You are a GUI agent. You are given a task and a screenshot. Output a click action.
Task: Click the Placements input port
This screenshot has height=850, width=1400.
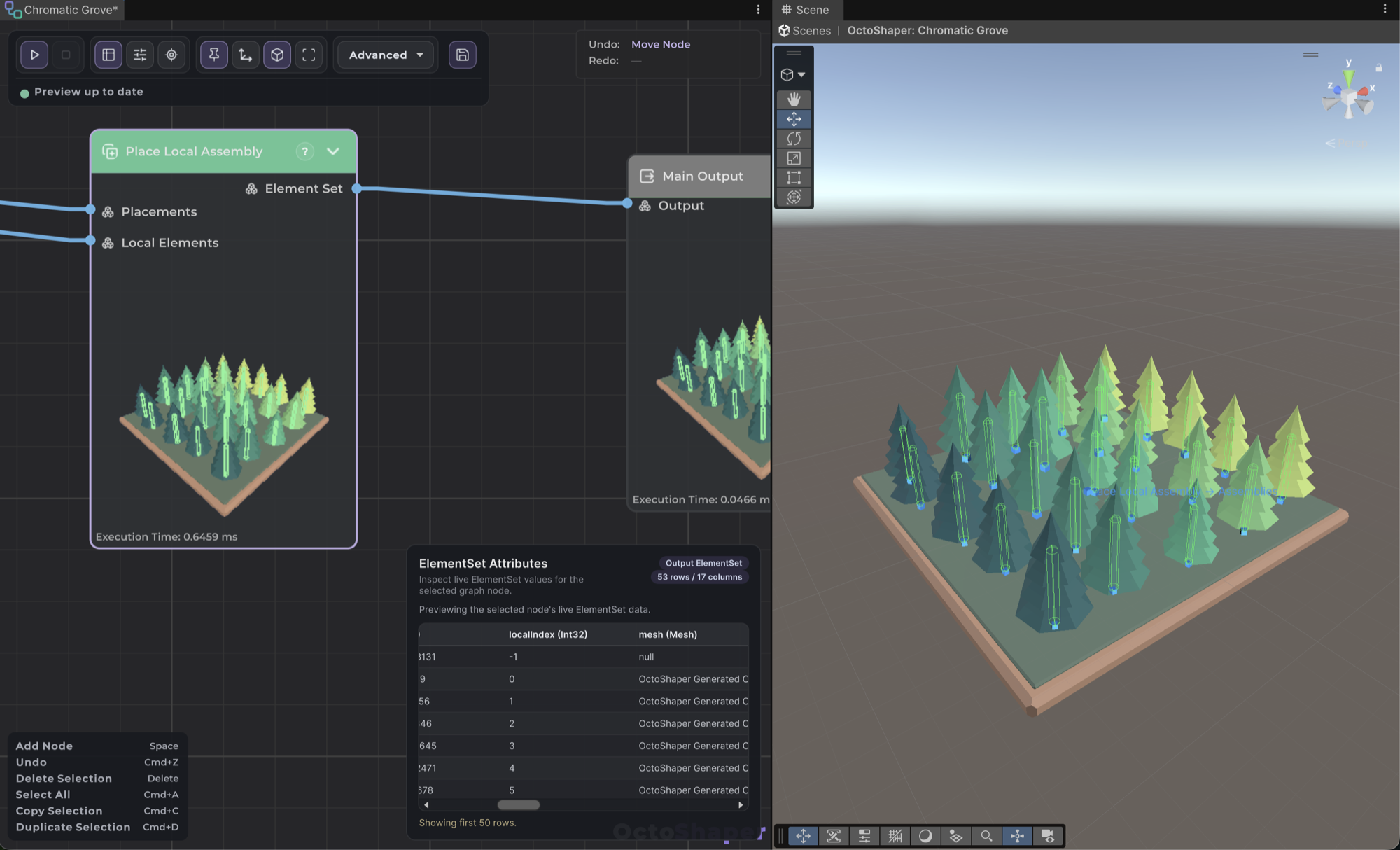click(90, 209)
